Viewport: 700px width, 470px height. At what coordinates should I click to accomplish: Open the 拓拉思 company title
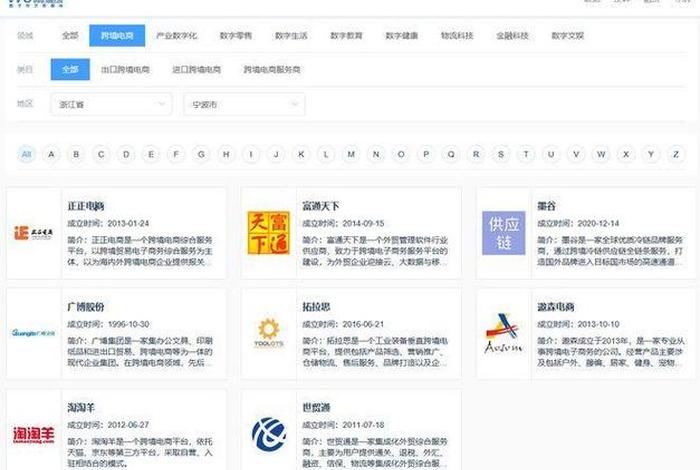(316, 307)
